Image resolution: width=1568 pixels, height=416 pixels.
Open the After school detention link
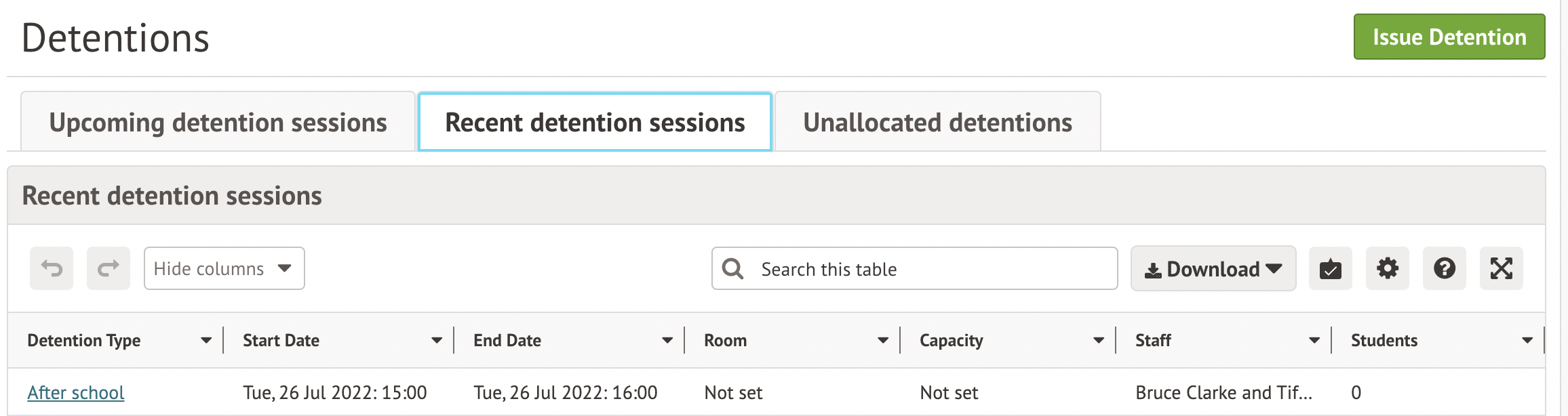click(76, 393)
